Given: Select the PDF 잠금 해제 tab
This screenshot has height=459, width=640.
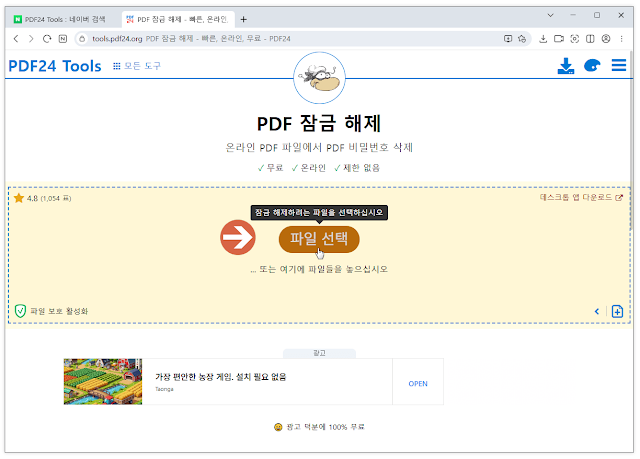Looking at the screenshot, I should click(178, 19).
